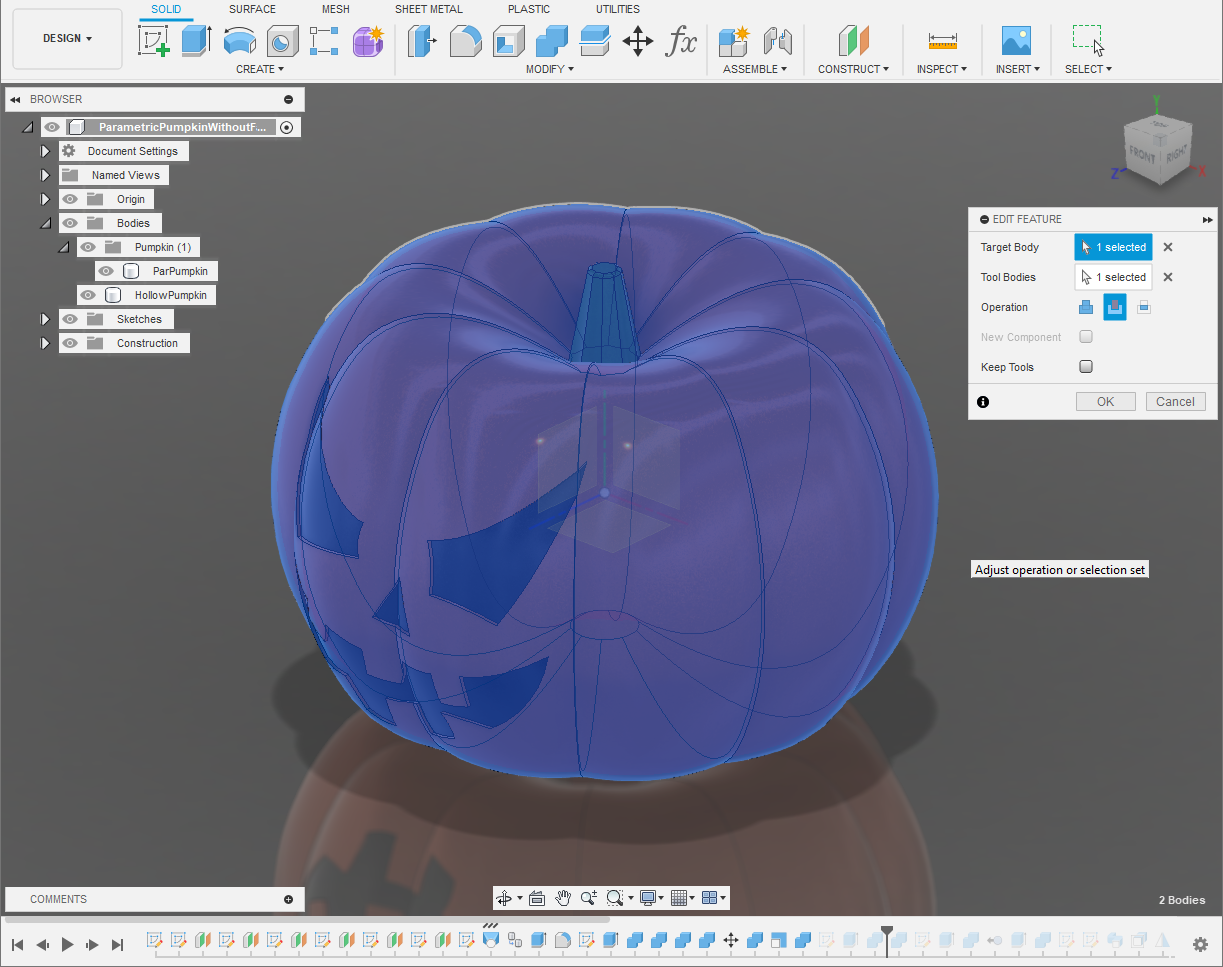Viewport: 1223px width, 967px height.
Task: Choose the Join operation icon
Action: [x=1086, y=307]
